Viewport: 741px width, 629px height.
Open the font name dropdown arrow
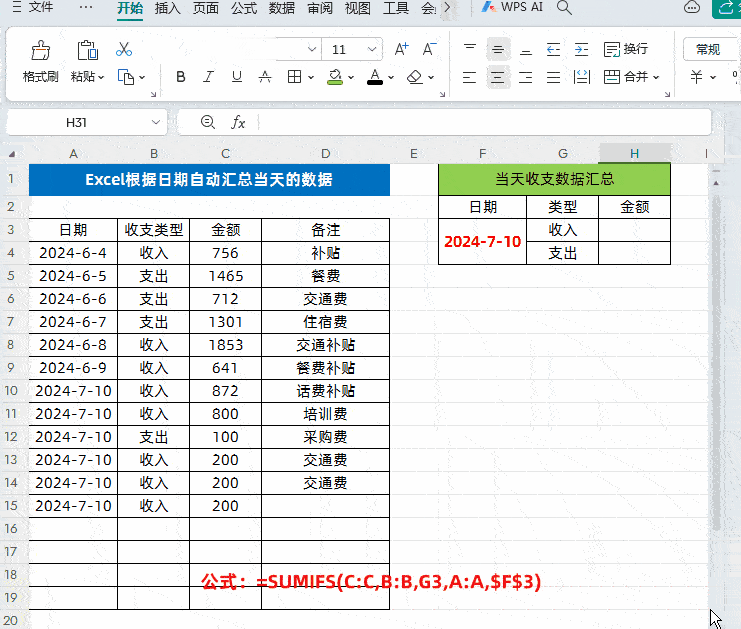pos(311,49)
